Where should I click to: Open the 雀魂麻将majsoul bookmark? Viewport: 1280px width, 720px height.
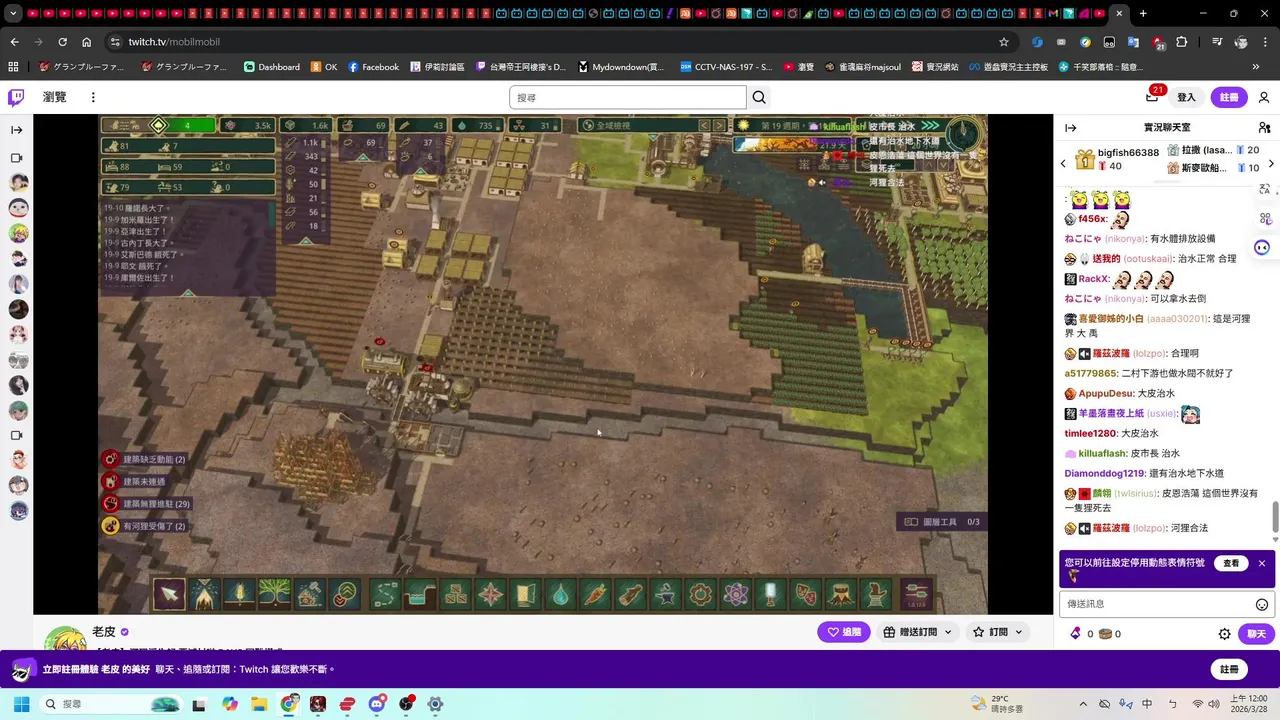(x=861, y=67)
